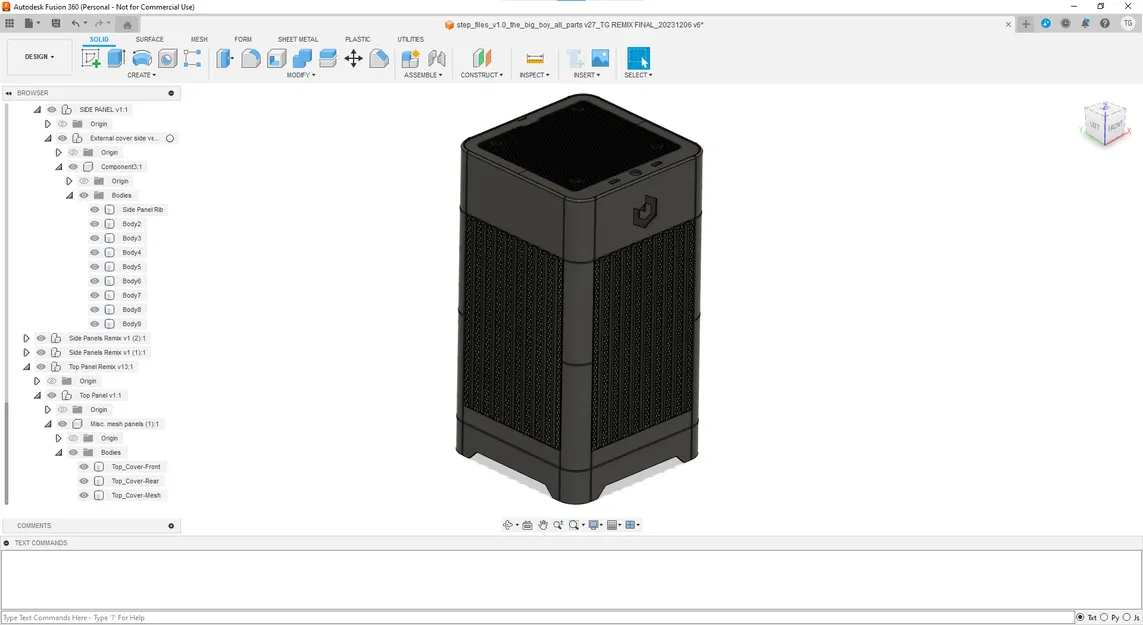Select the Extrude tool
The width and height of the screenshot is (1143, 625).
point(115,58)
